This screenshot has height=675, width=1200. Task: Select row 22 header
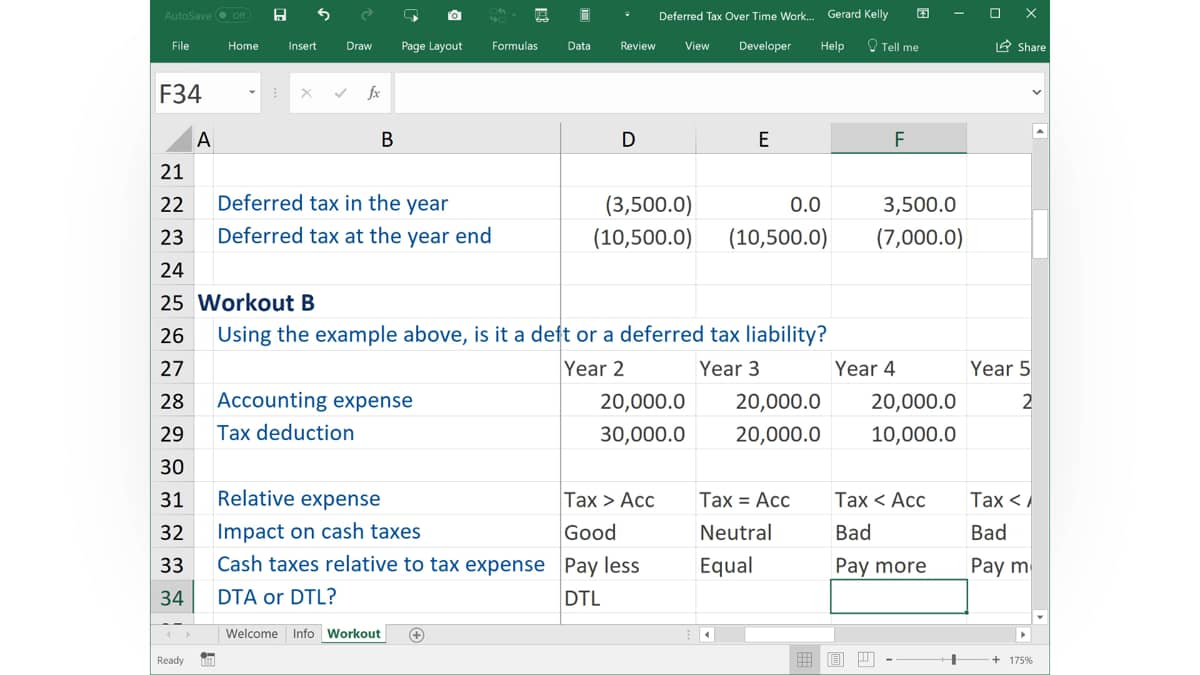click(x=172, y=204)
